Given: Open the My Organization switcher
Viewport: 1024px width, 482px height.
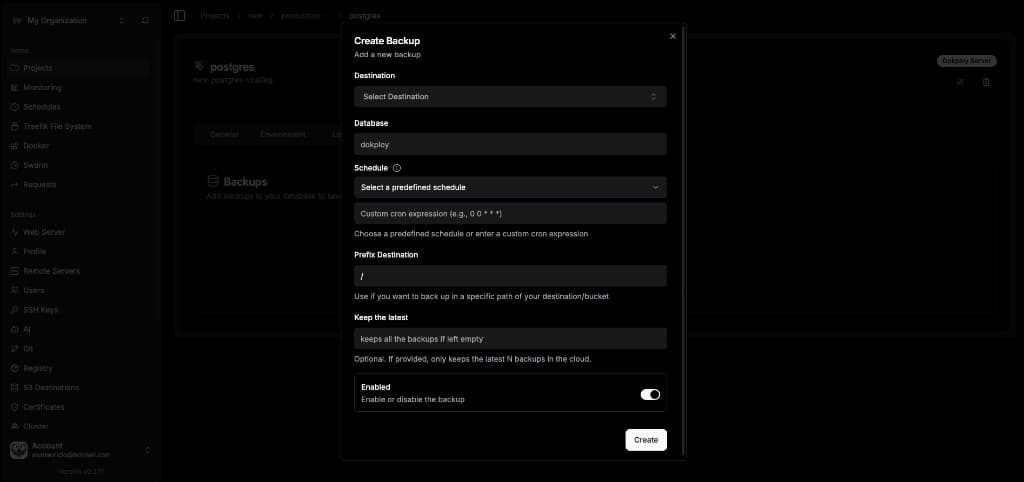Looking at the screenshot, I should [68, 21].
